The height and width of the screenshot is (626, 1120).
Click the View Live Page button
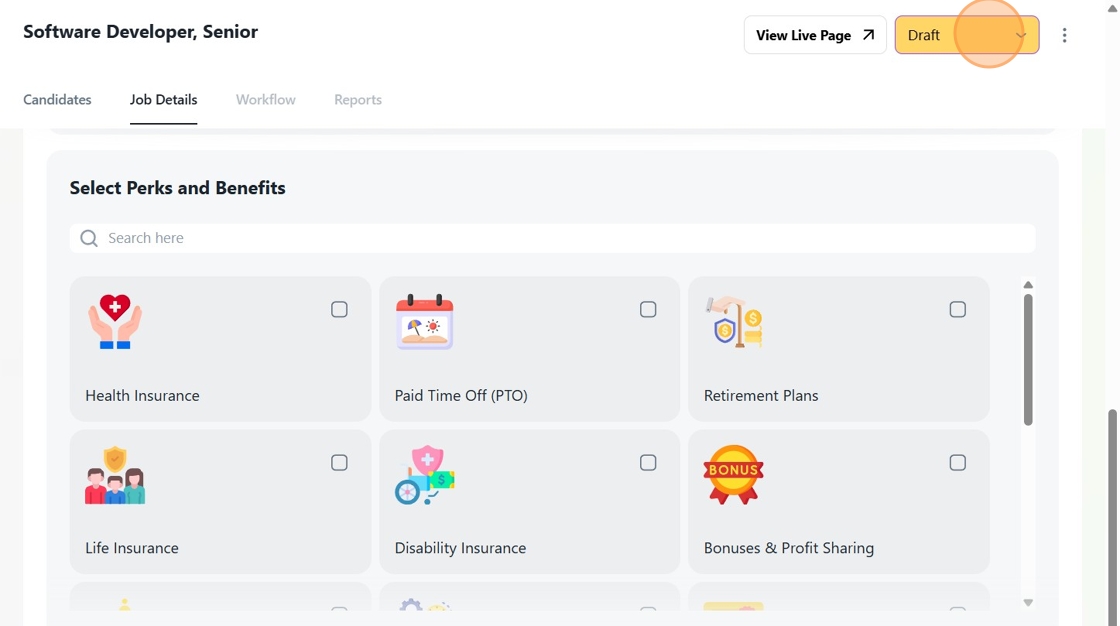[814, 35]
